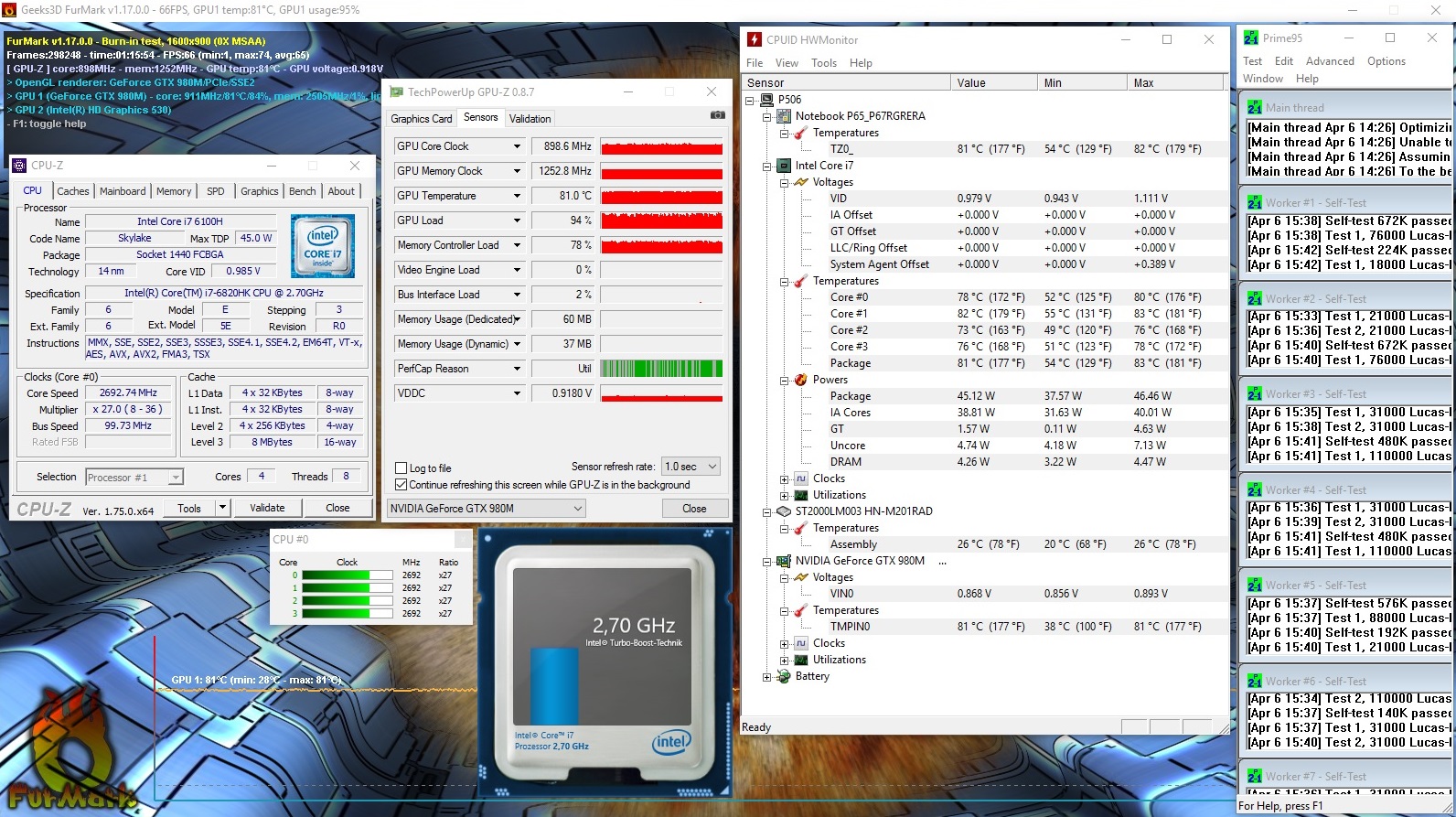Open the SPD tab in CPU-Z
Screen dimensions: 1456x817
(x=216, y=191)
